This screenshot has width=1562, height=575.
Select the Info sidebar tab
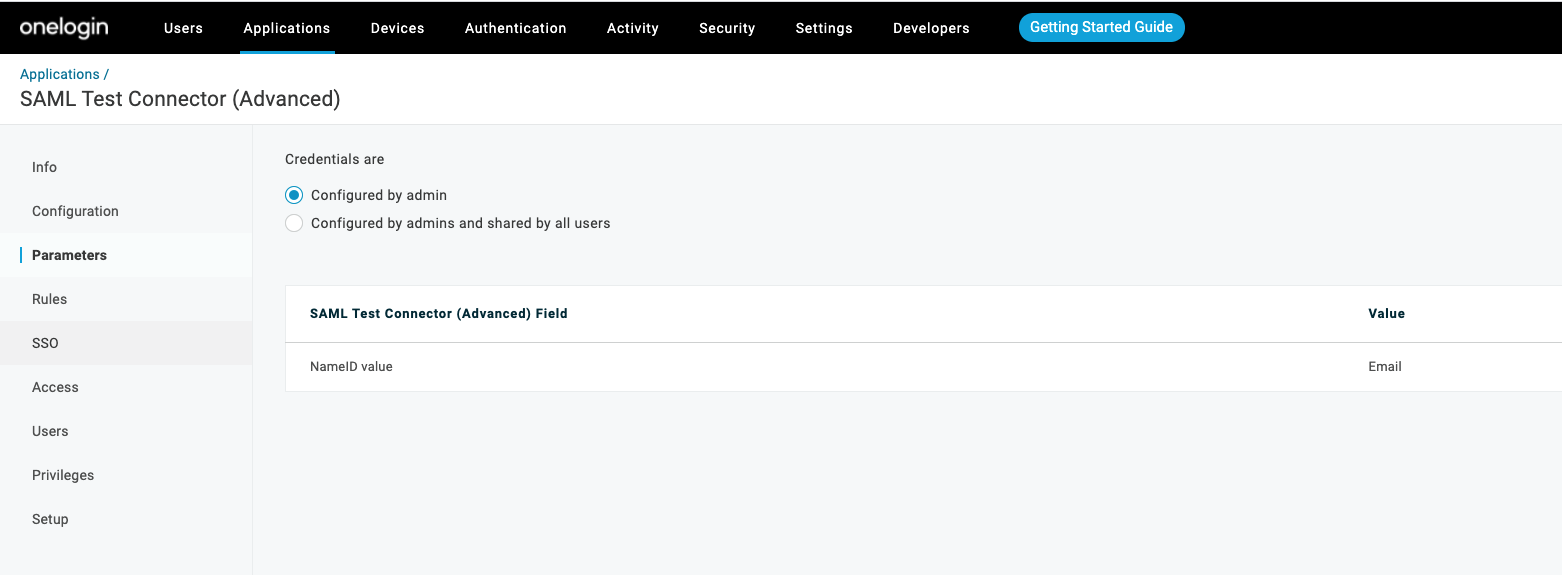[126, 167]
